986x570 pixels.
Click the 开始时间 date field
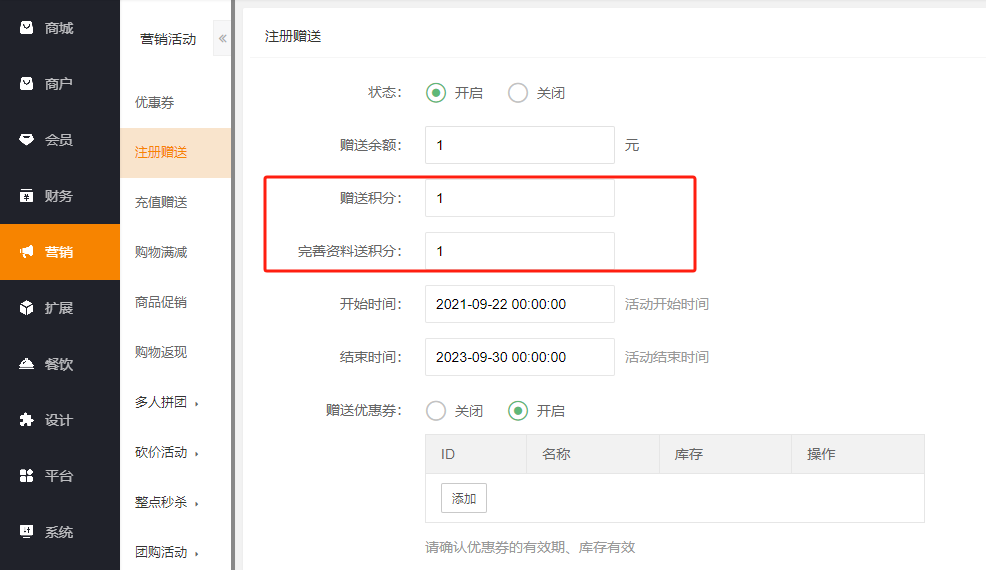coord(519,304)
